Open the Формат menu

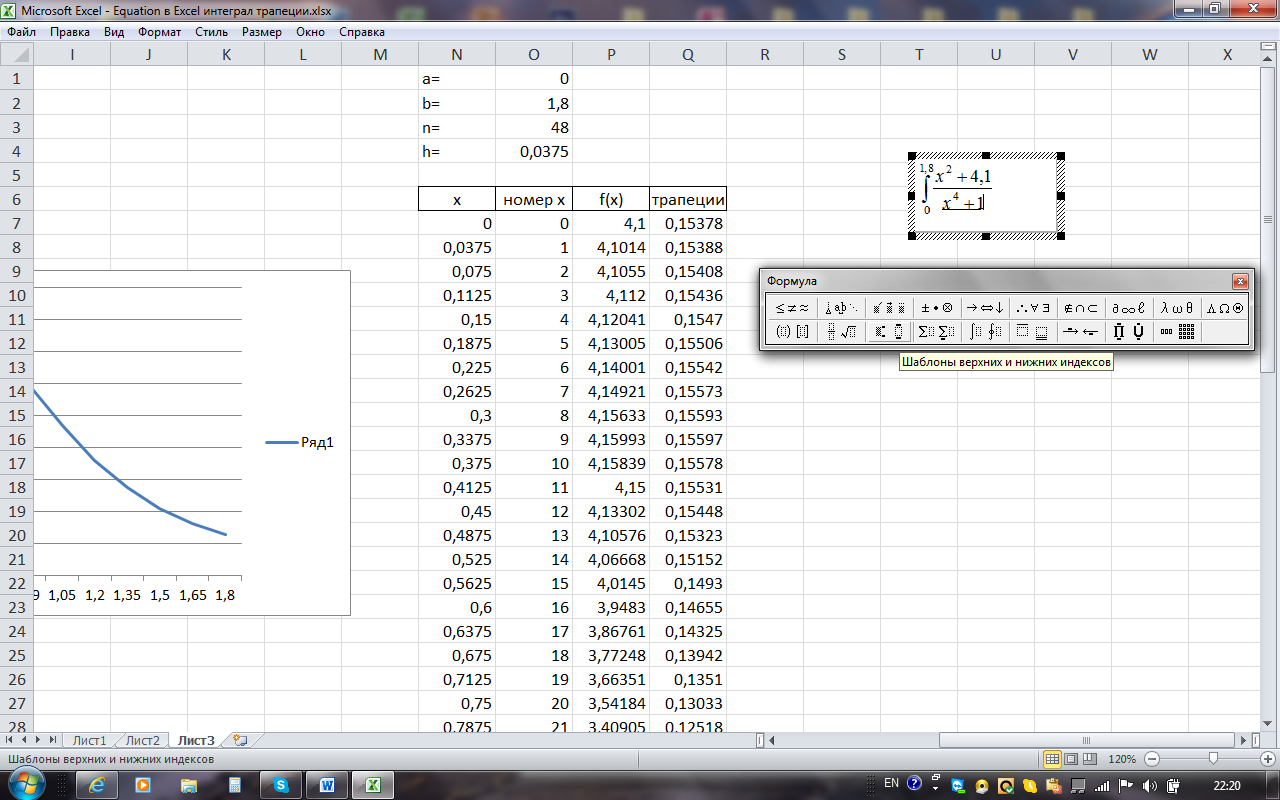[x=160, y=32]
